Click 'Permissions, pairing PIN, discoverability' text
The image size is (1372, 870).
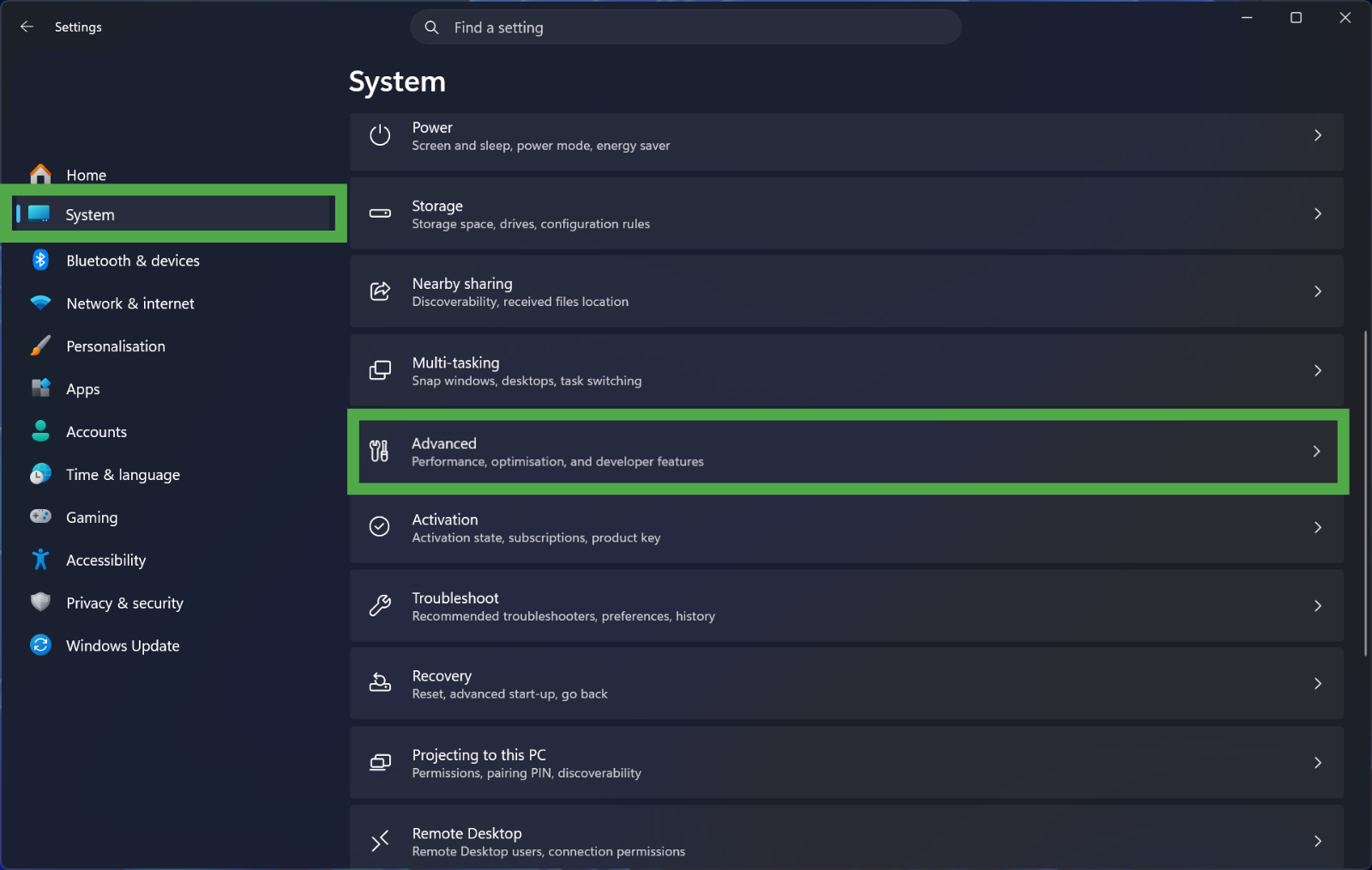(527, 773)
